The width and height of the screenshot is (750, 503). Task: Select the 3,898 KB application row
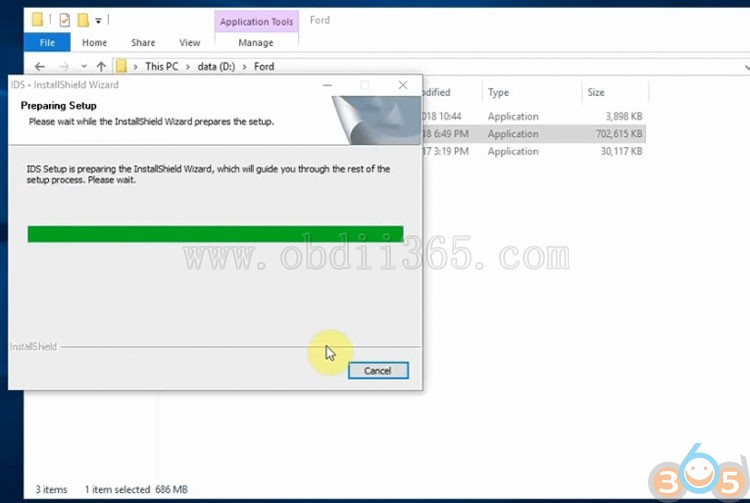pyautogui.click(x=533, y=116)
